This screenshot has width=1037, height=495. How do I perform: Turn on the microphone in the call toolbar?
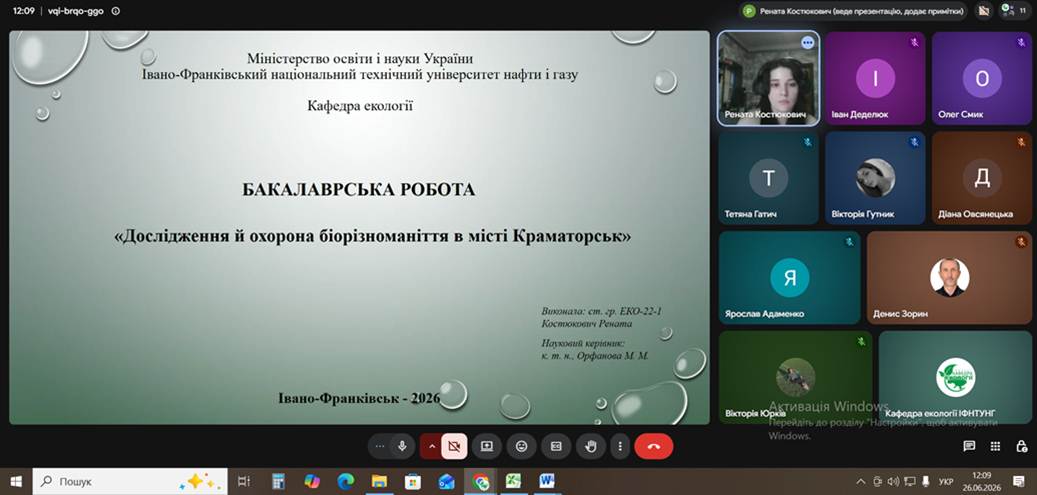pyautogui.click(x=401, y=447)
